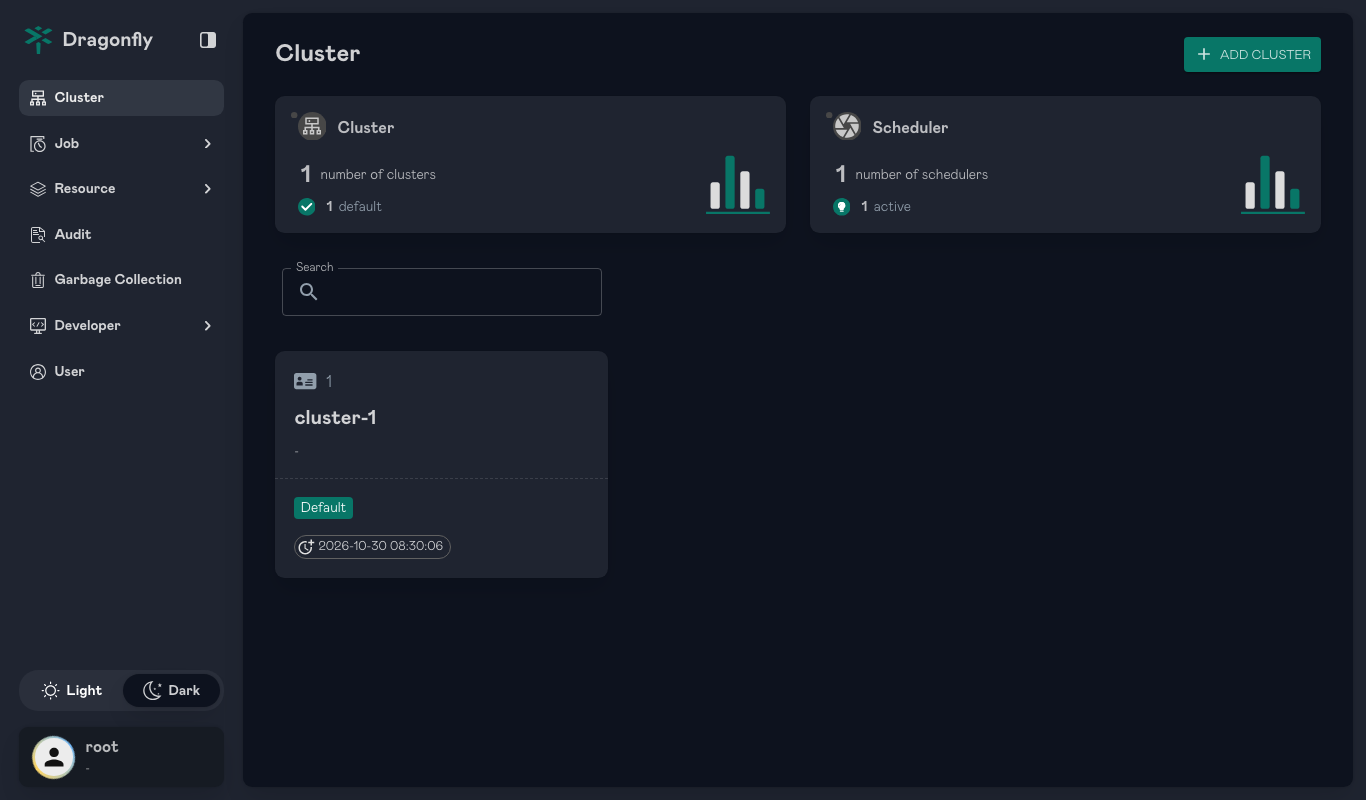Open the Garbage Collection page
Image resolution: width=1366 pixels, height=800 pixels.
pyautogui.click(x=121, y=280)
